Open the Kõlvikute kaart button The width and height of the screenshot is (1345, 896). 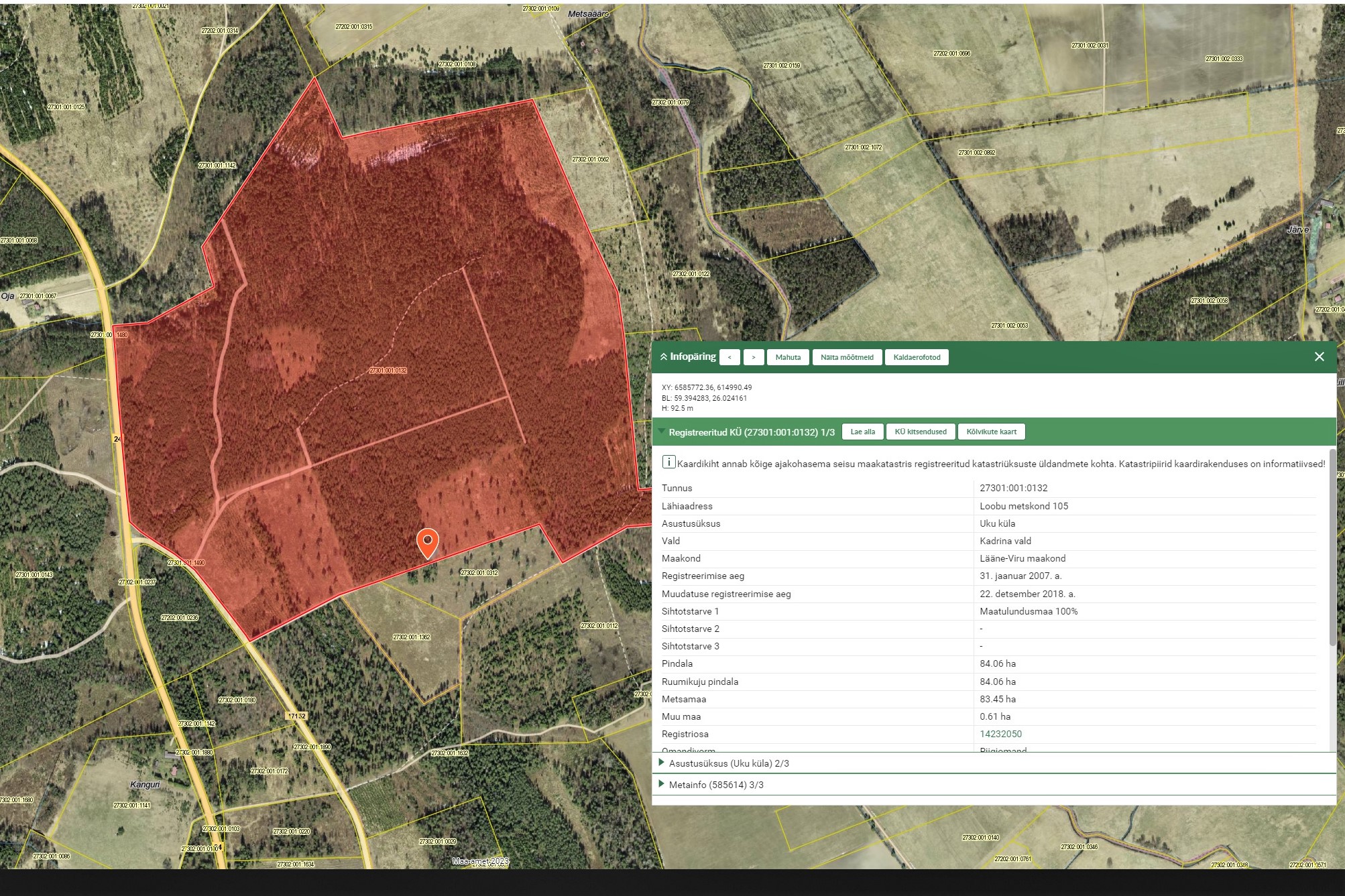click(991, 432)
